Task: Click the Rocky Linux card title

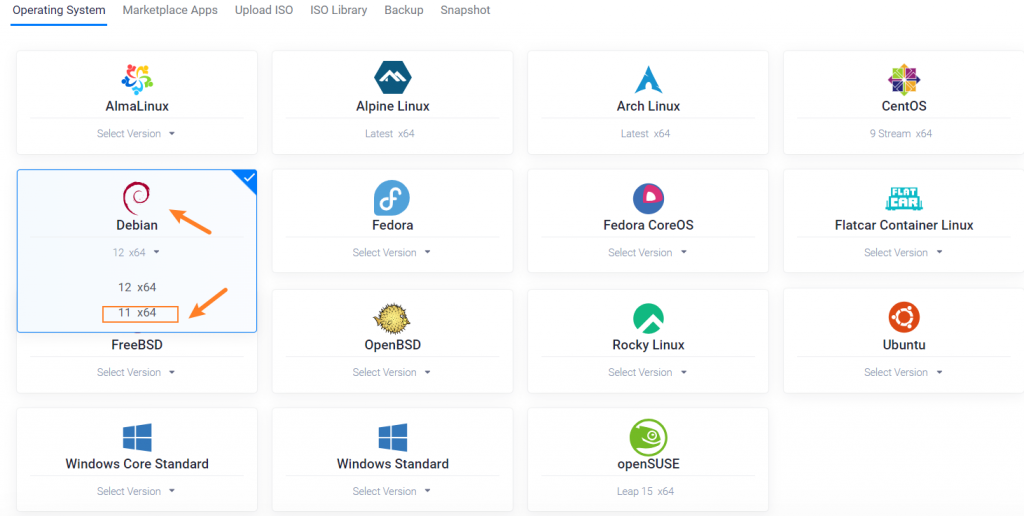Action: pyautogui.click(x=648, y=345)
